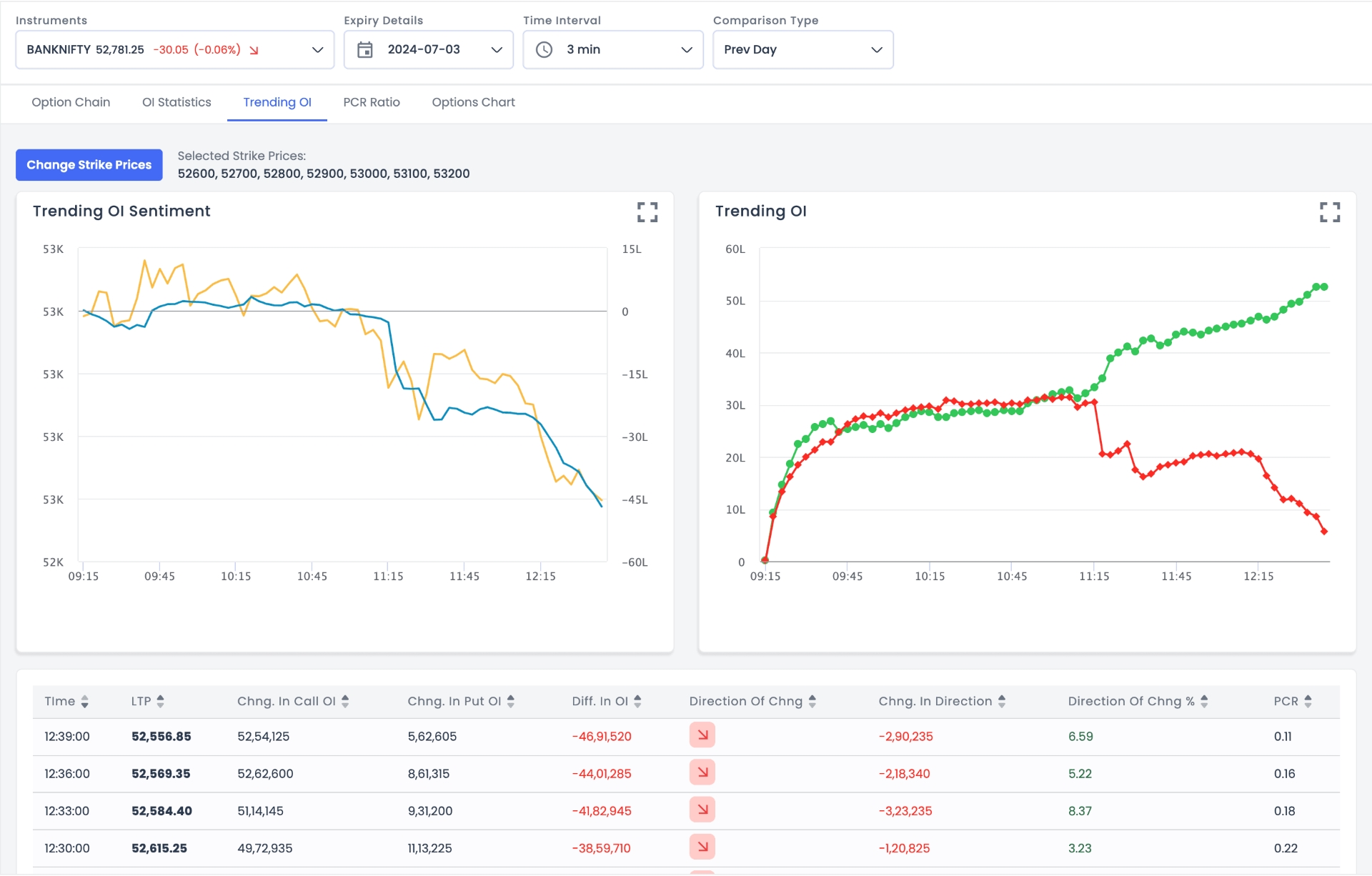Viewport: 1372px width, 876px height.
Task: Click the direction arrow icon in the 12:39:00 row
Action: 702,735
